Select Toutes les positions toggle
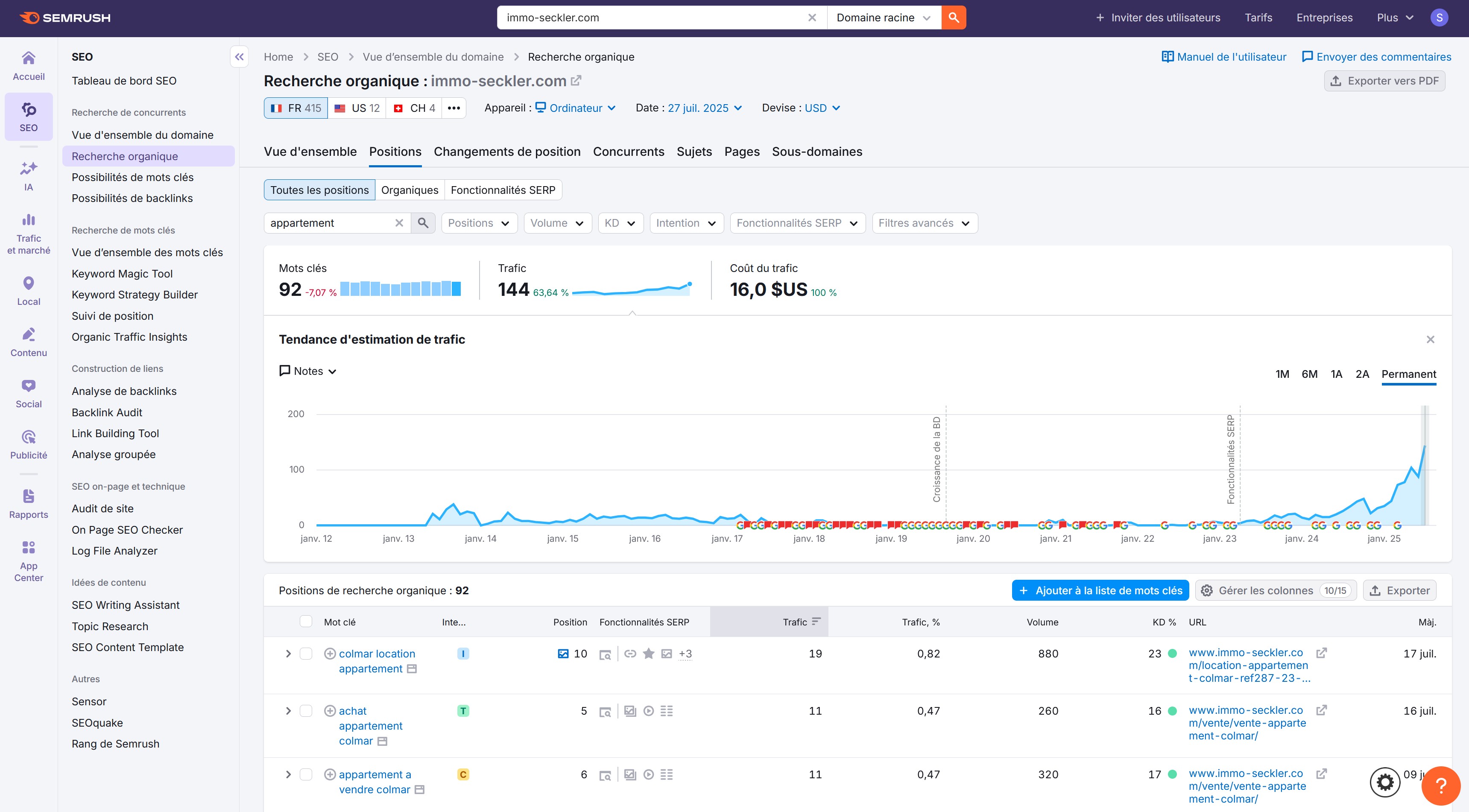1469x812 pixels. point(319,190)
